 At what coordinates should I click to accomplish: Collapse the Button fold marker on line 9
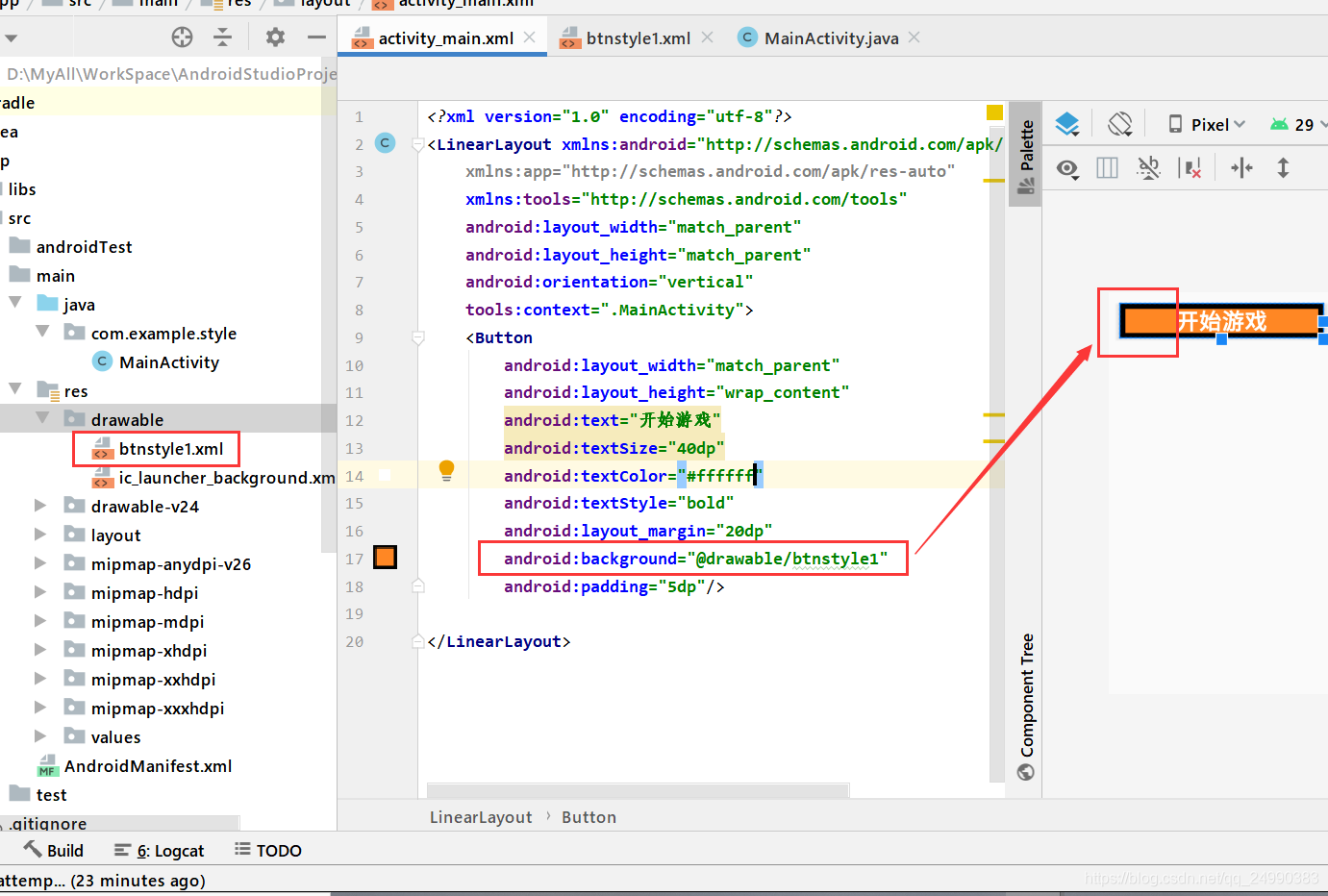417,338
